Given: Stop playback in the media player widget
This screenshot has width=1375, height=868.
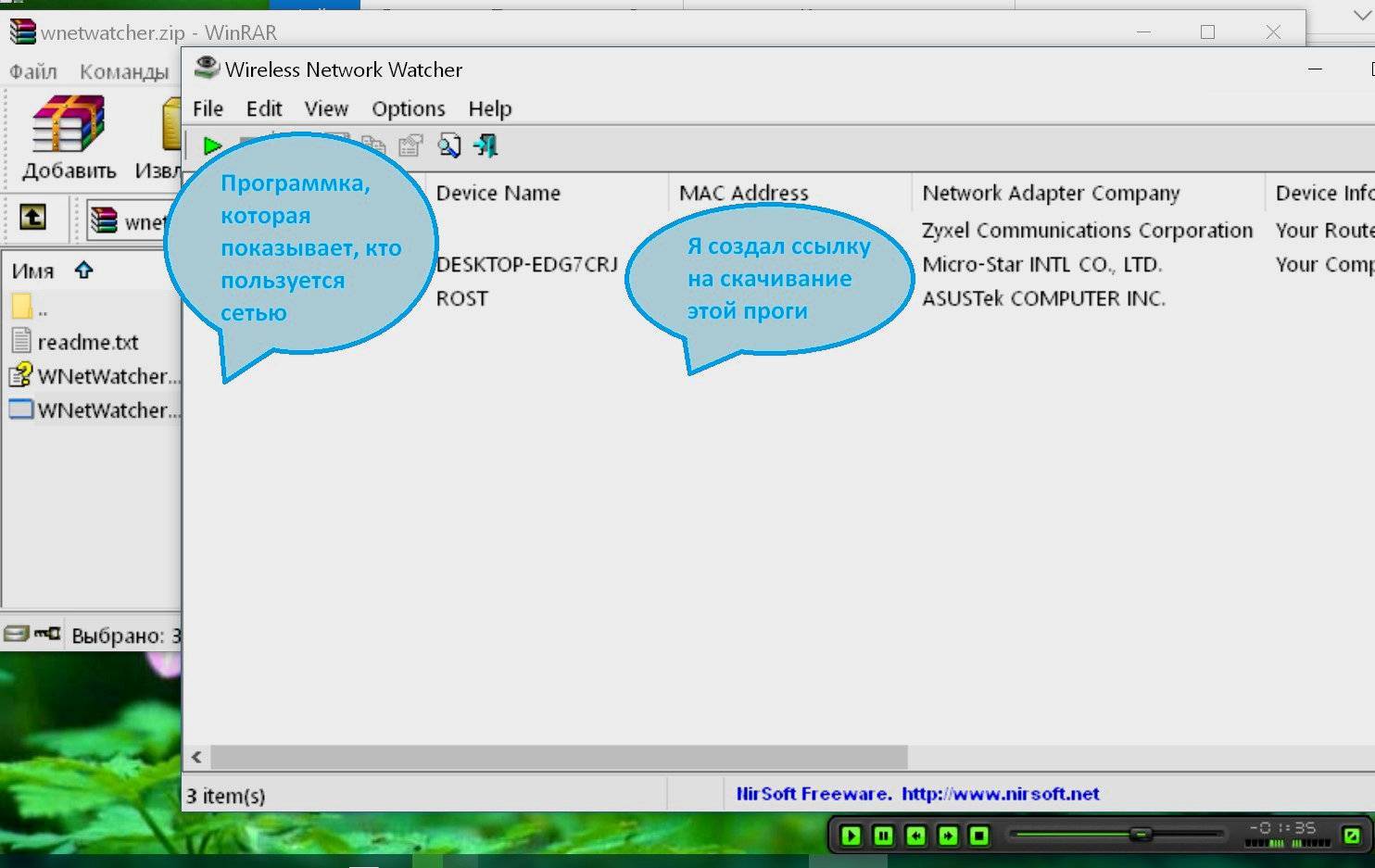Looking at the screenshot, I should [x=979, y=836].
